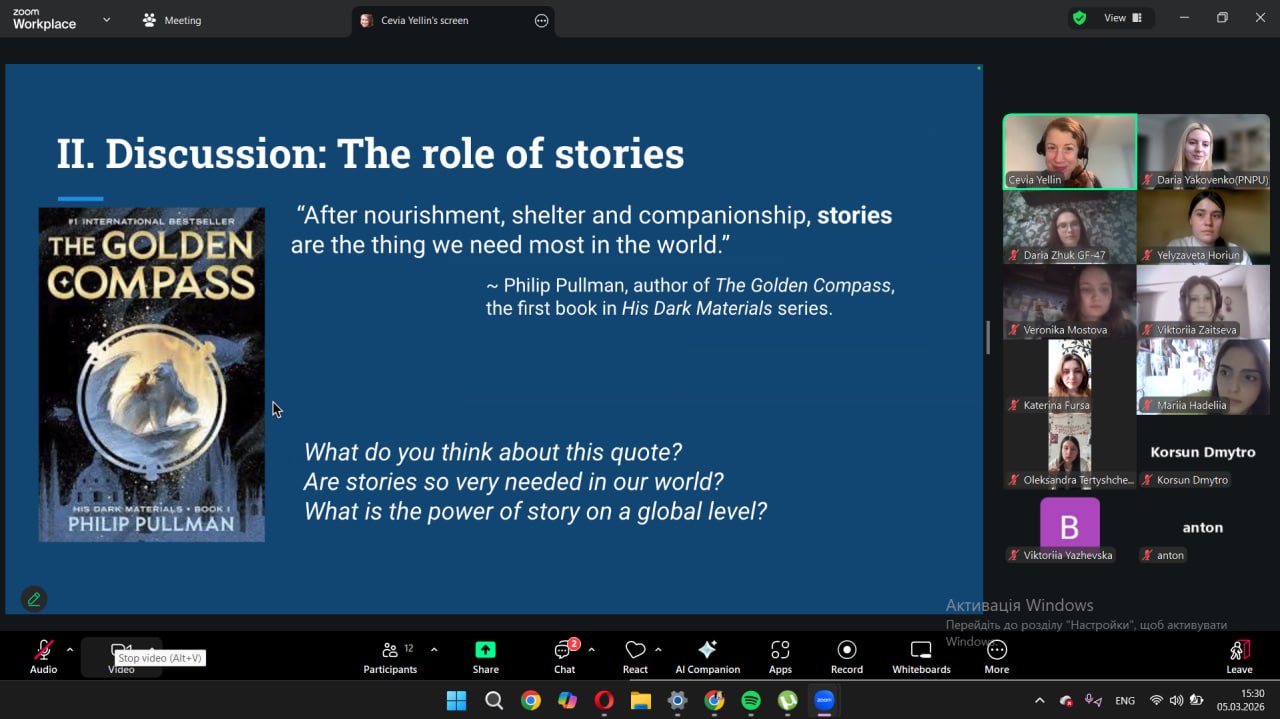Screen dimensions: 1280x719
Task: Open the Apps panel
Action: tap(780, 656)
